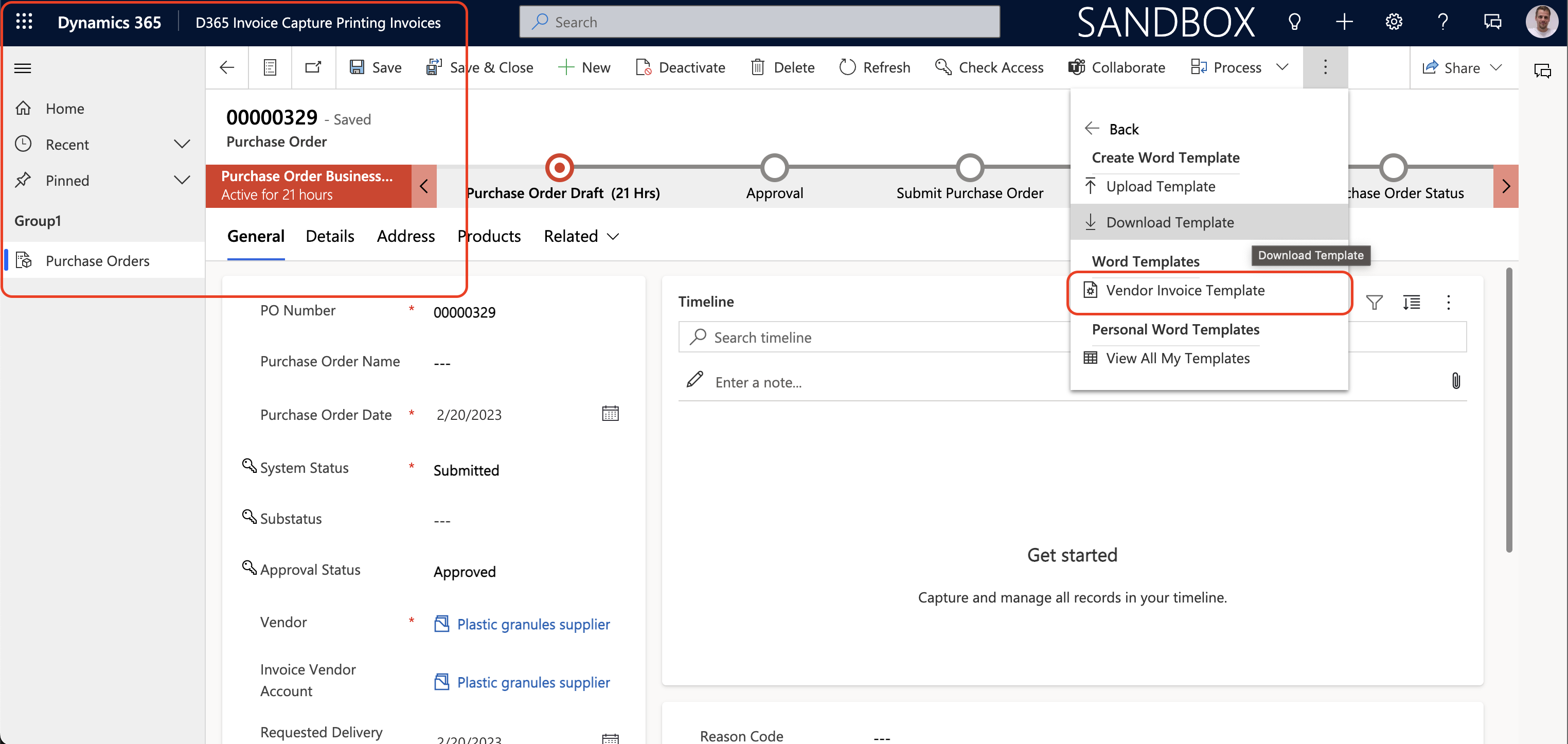Click Enter a note field

(758, 382)
